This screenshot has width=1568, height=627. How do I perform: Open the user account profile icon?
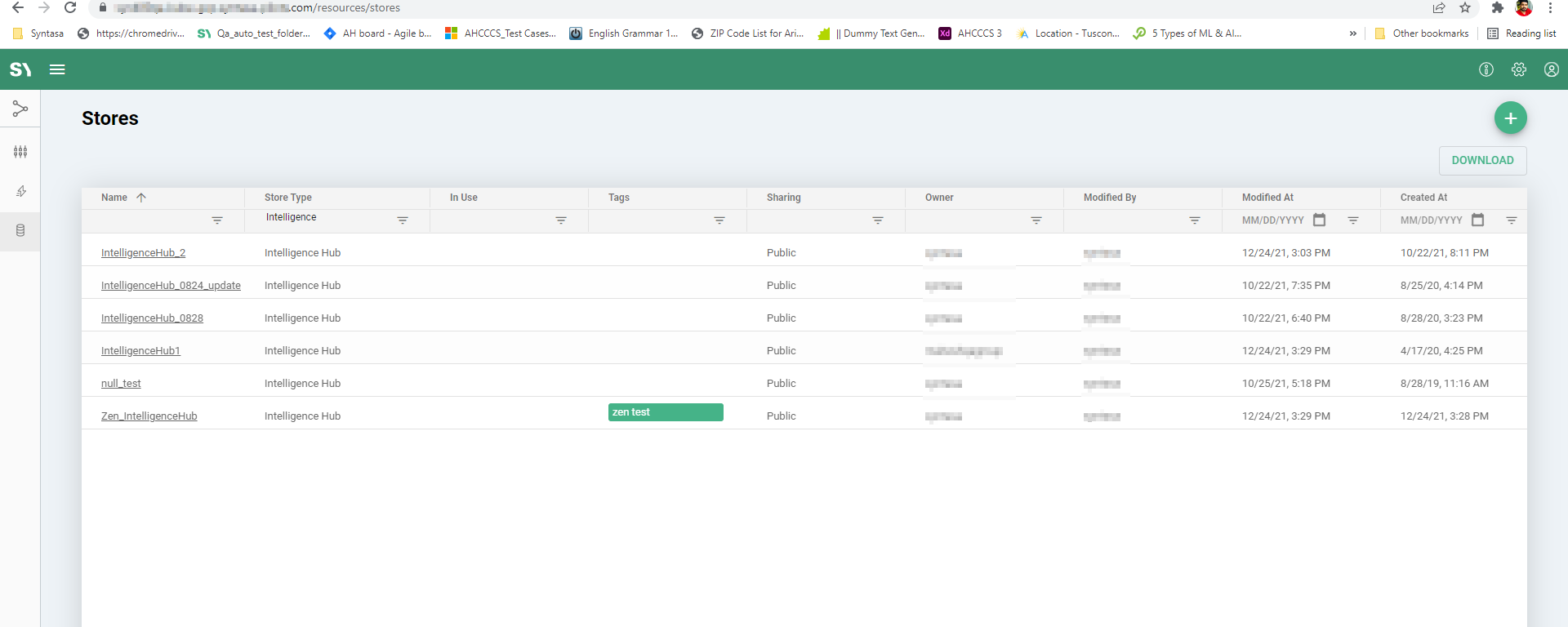(1551, 69)
